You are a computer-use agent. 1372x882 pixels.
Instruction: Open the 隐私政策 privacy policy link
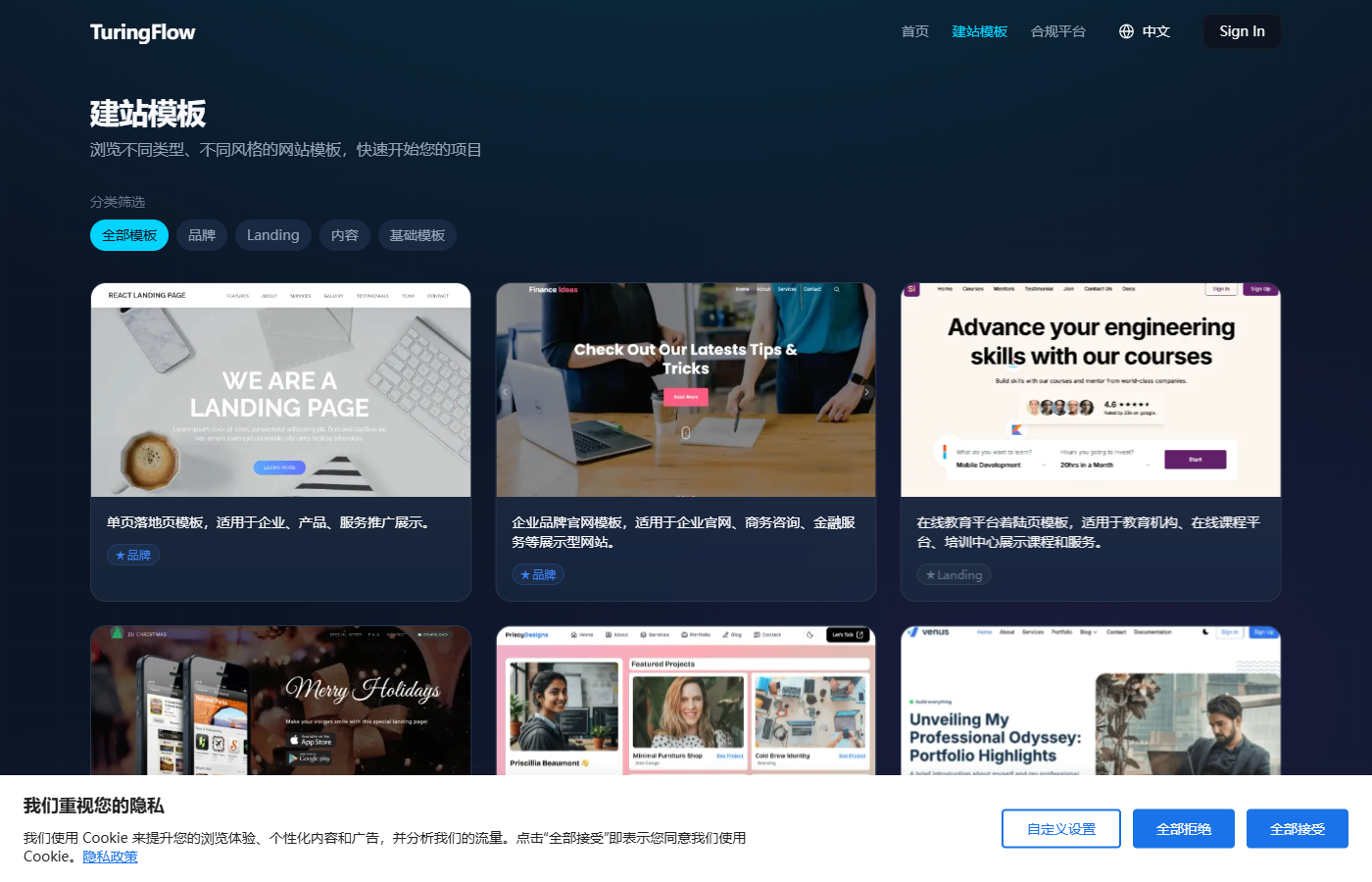110,857
